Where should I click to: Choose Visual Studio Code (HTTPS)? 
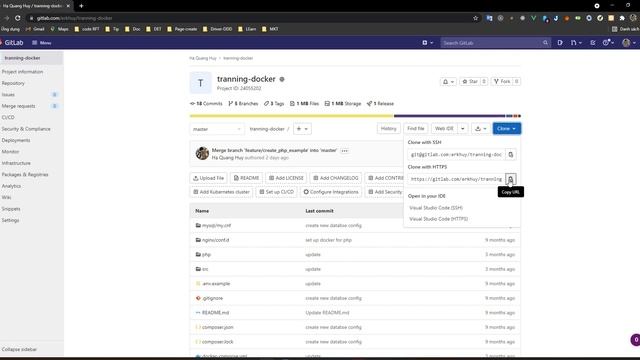[438, 219]
